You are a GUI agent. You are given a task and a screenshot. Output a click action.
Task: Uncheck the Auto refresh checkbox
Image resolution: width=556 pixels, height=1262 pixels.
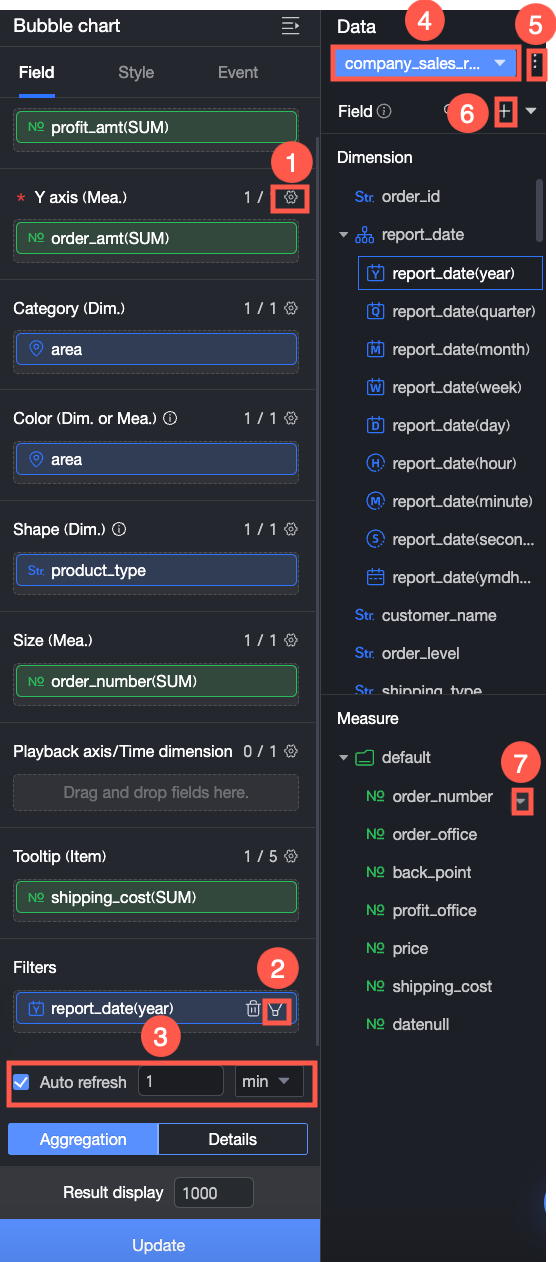[21, 1082]
